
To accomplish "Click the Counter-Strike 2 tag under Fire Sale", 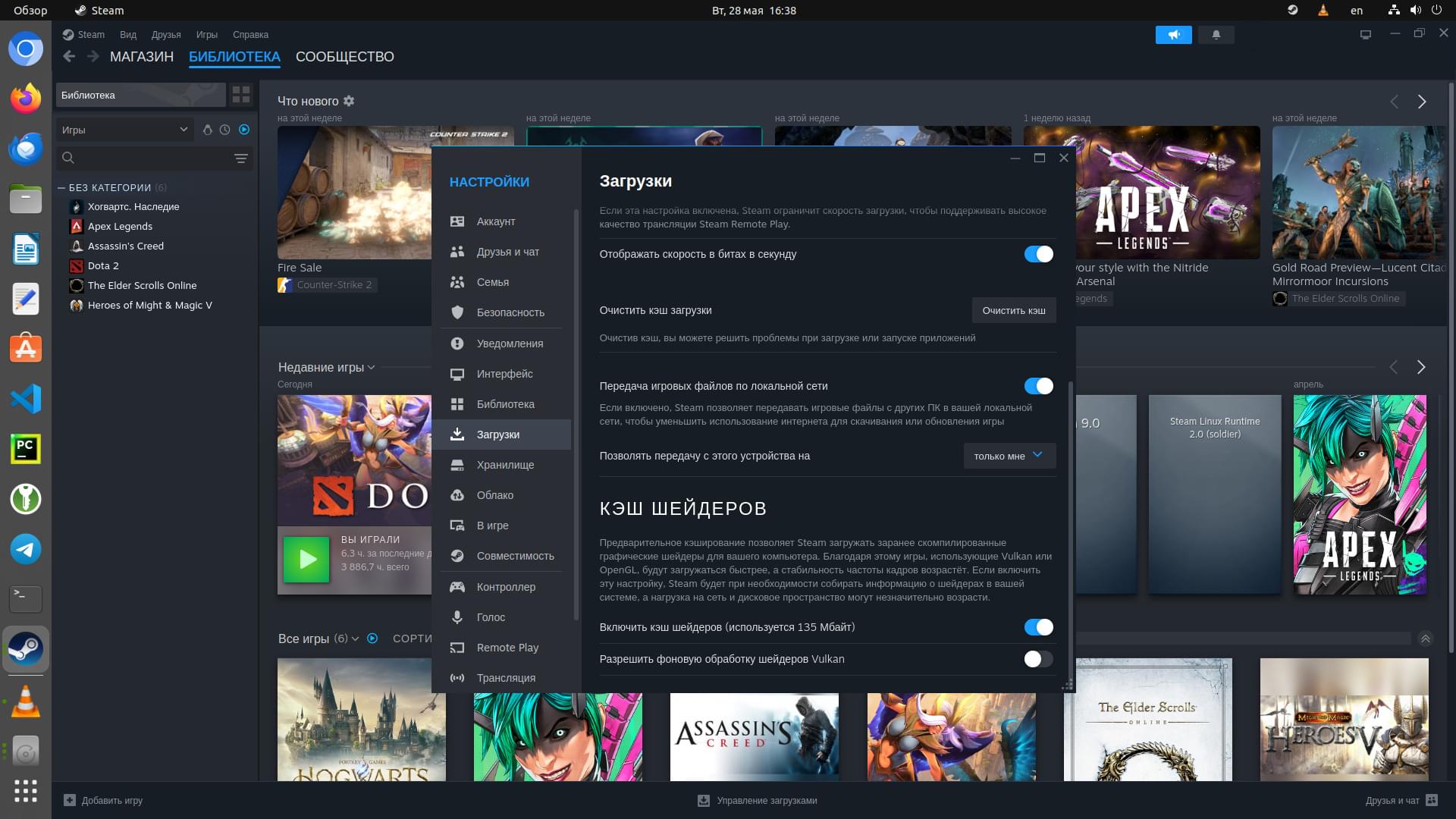I will 328,285.
